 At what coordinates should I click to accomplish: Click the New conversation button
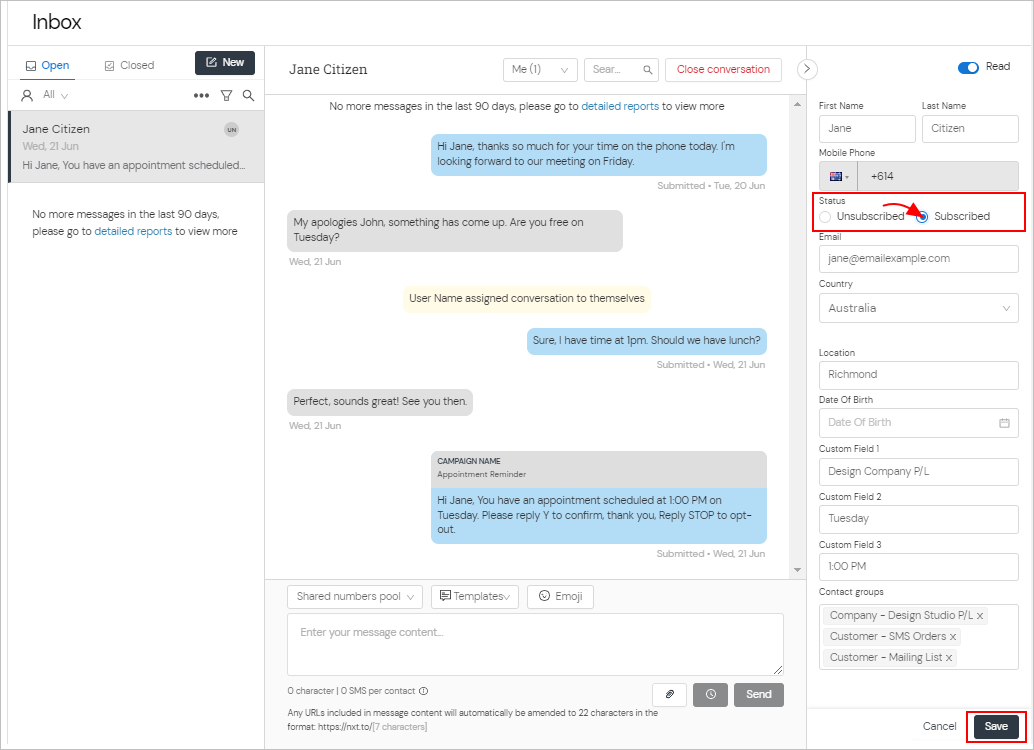(225, 63)
